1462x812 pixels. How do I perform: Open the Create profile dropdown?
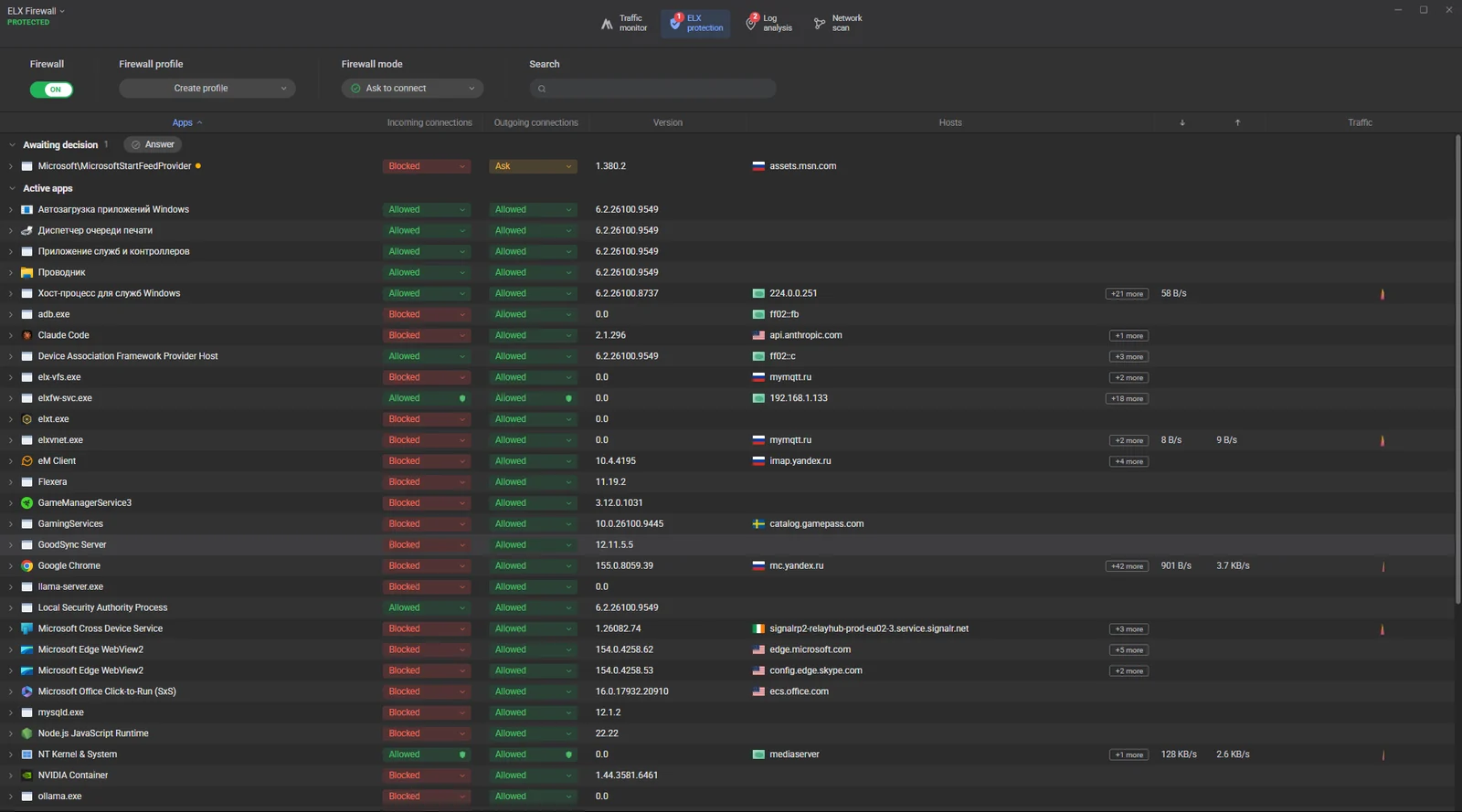pyautogui.click(x=207, y=89)
